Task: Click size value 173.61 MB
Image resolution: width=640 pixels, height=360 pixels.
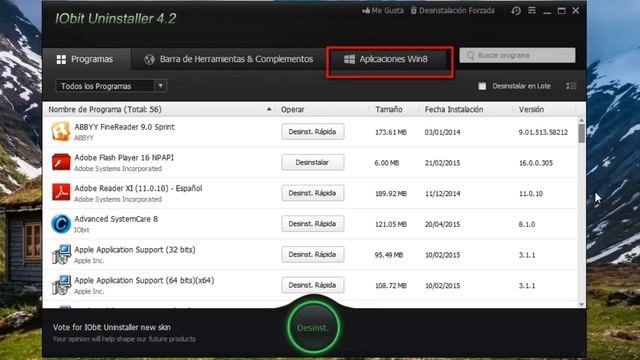Action: (391, 132)
